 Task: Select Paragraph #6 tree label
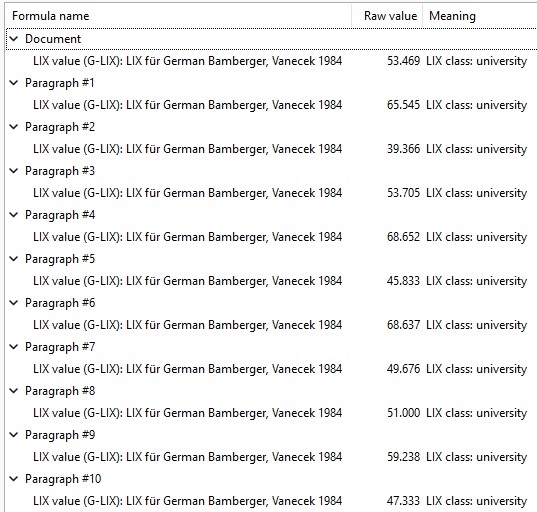tap(60, 303)
